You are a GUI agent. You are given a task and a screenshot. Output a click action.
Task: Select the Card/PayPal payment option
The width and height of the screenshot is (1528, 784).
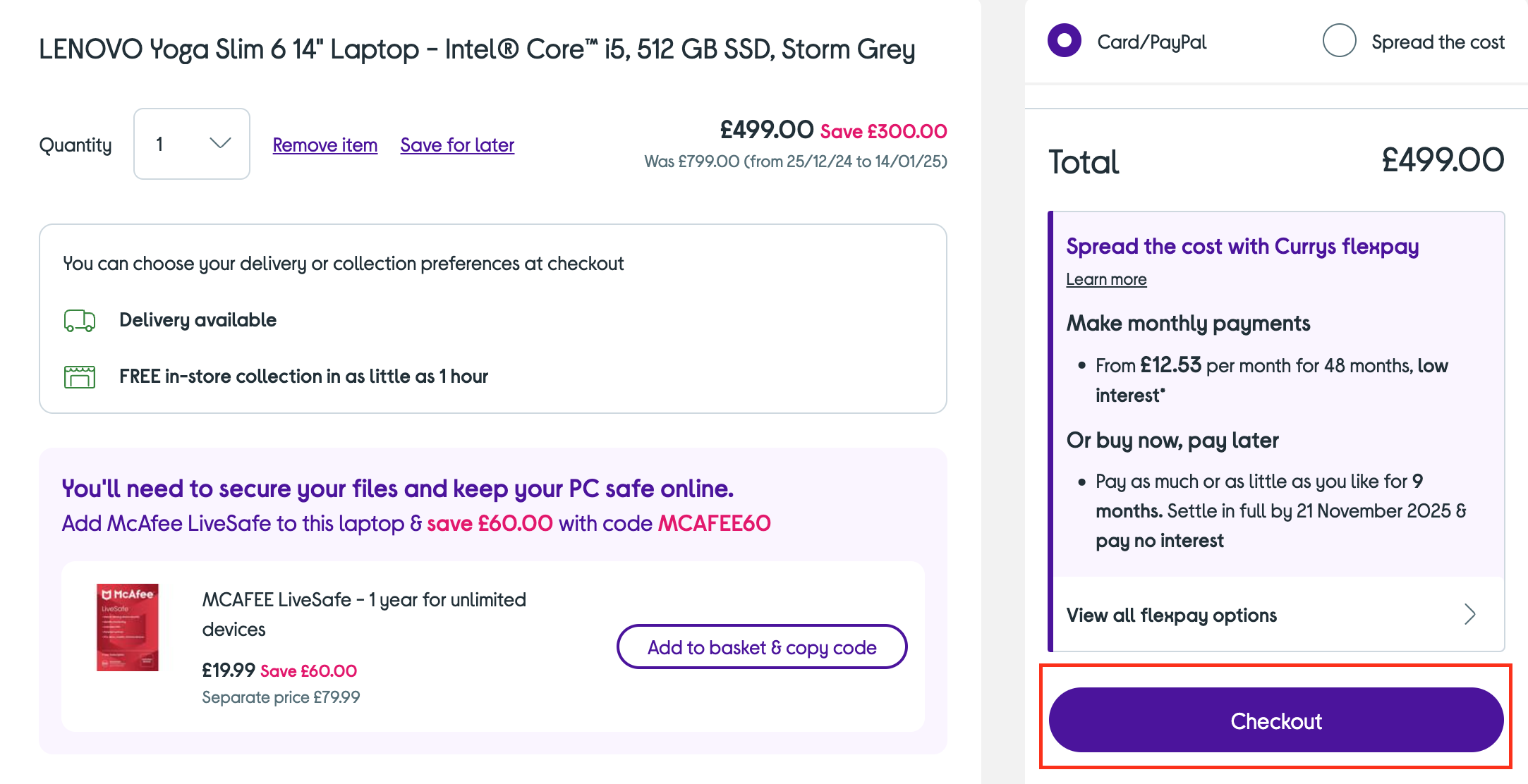pos(1065,41)
